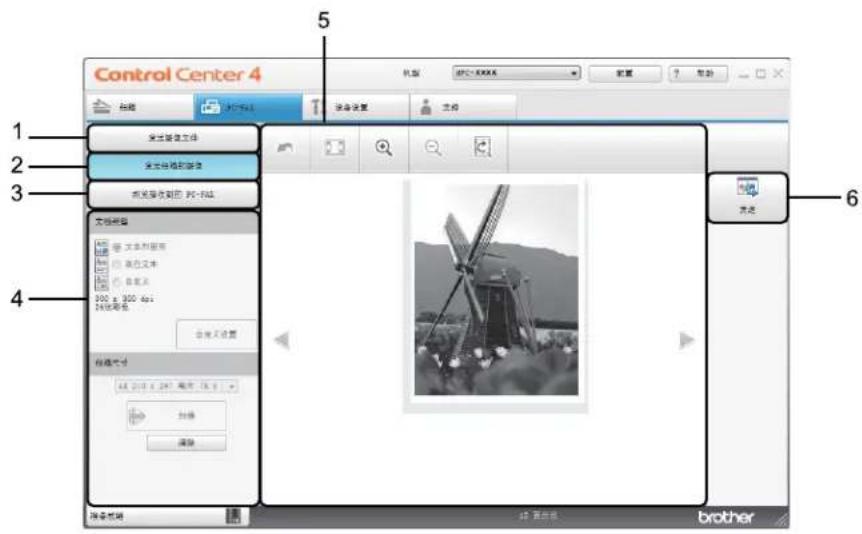Click the Scan button with scanner icon
The height and width of the screenshot is (534, 862).
coord(176,416)
